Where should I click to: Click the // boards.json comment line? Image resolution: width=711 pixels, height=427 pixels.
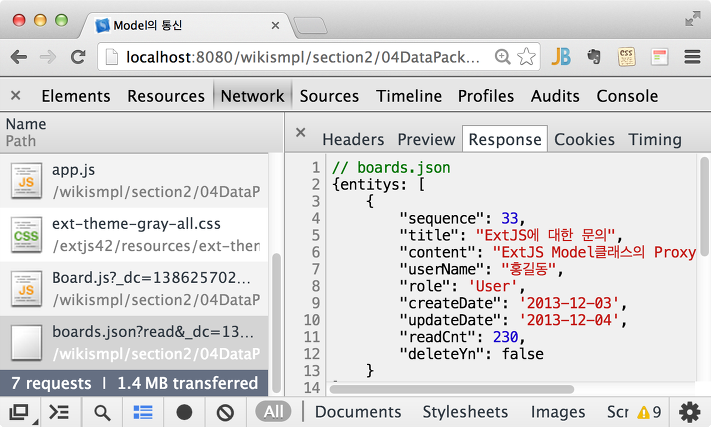(x=391, y=167)
